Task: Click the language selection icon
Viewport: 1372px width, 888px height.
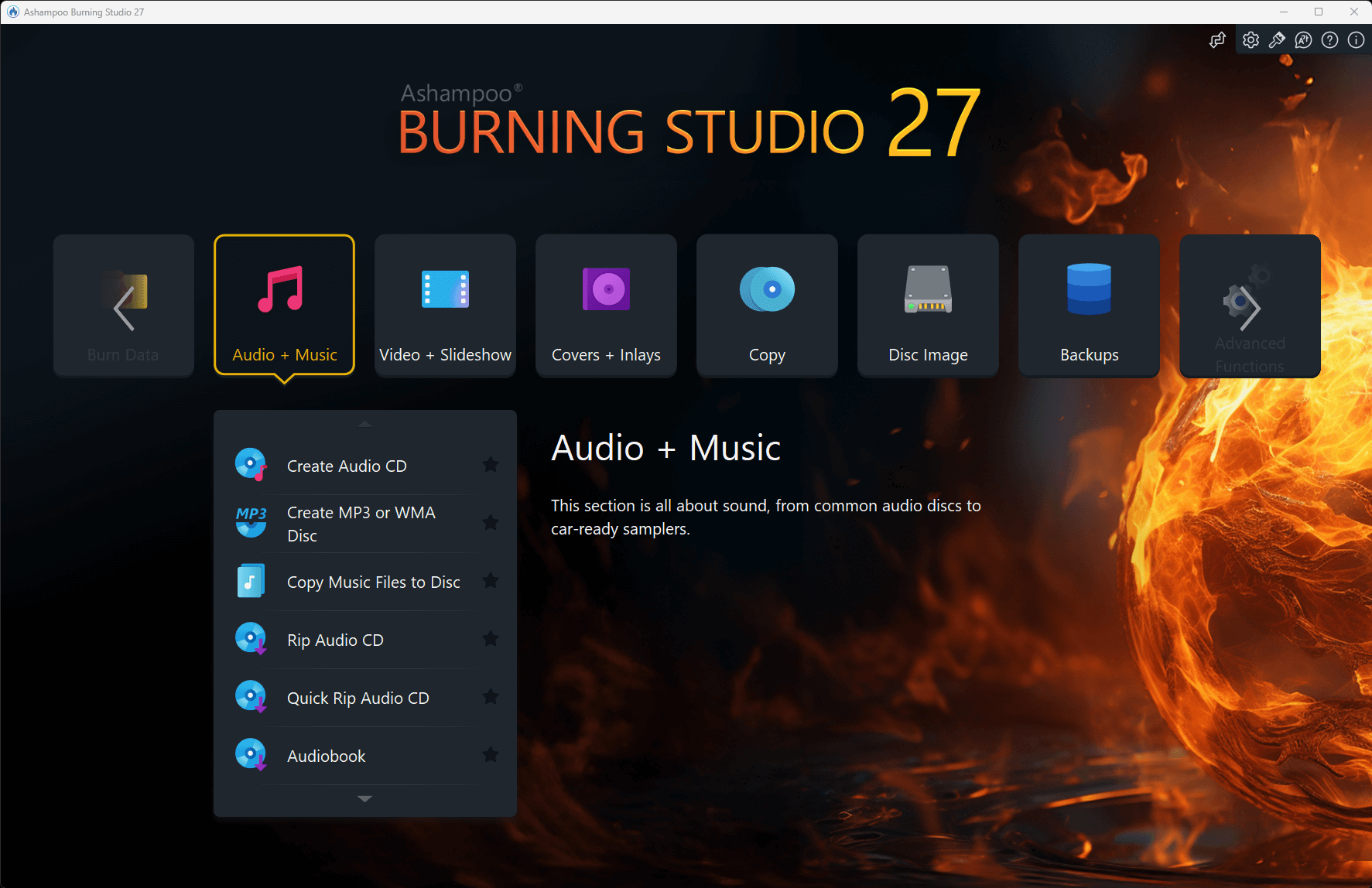Action: [x=1303, y=39]
